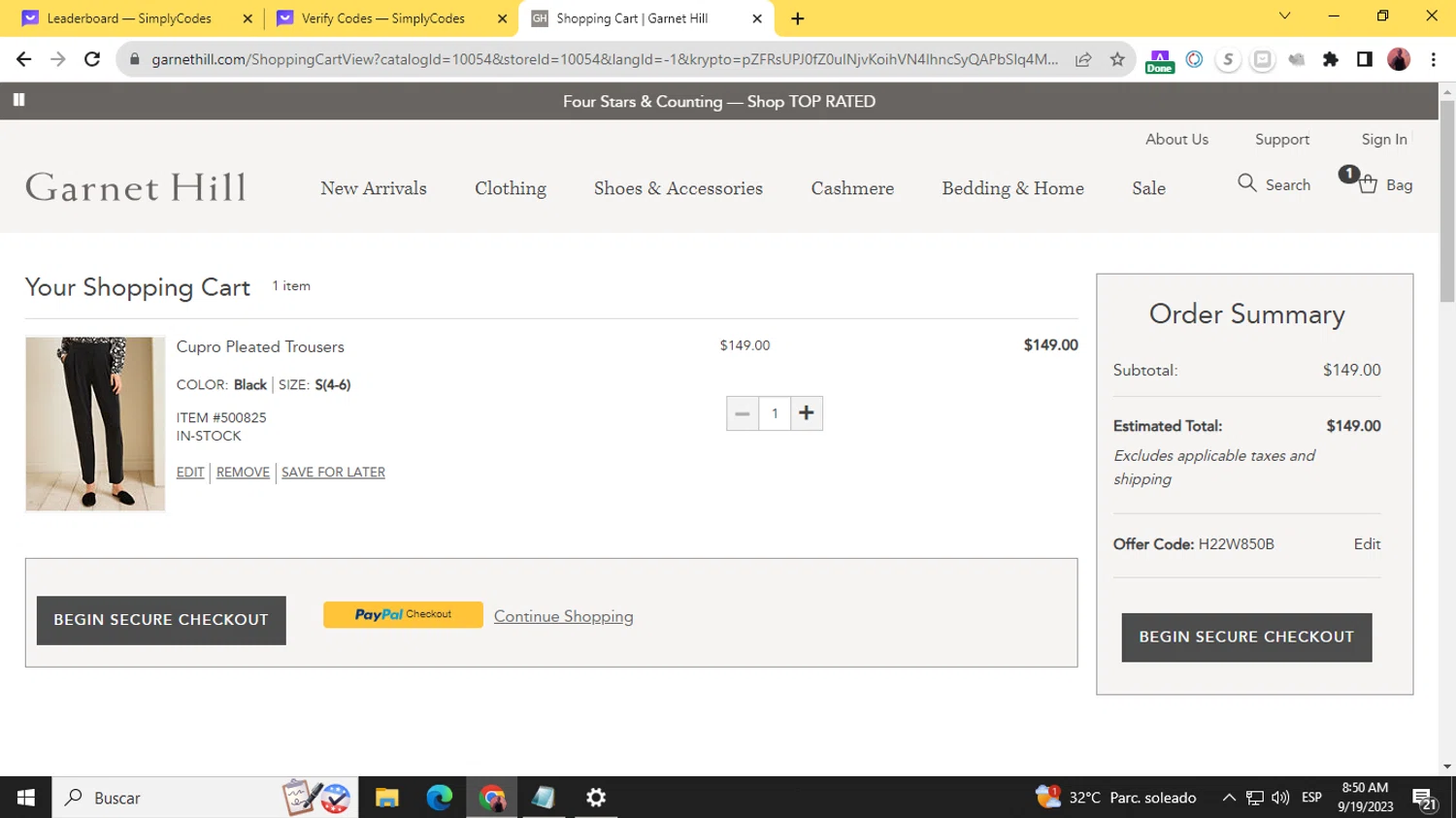
Task: Open the volume control icon
Action: [1280, 798]
